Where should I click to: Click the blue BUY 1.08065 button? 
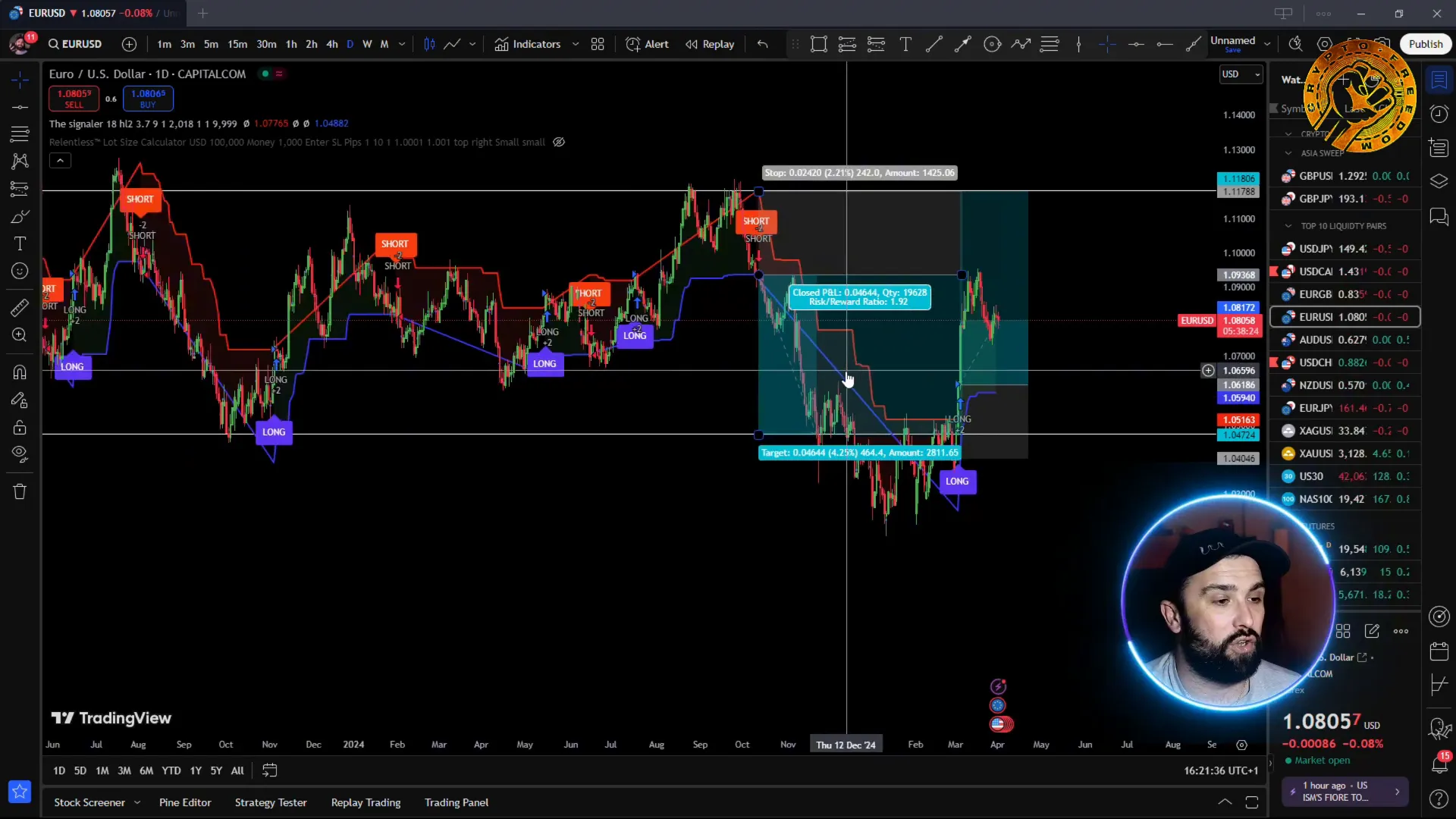[148, 99]
